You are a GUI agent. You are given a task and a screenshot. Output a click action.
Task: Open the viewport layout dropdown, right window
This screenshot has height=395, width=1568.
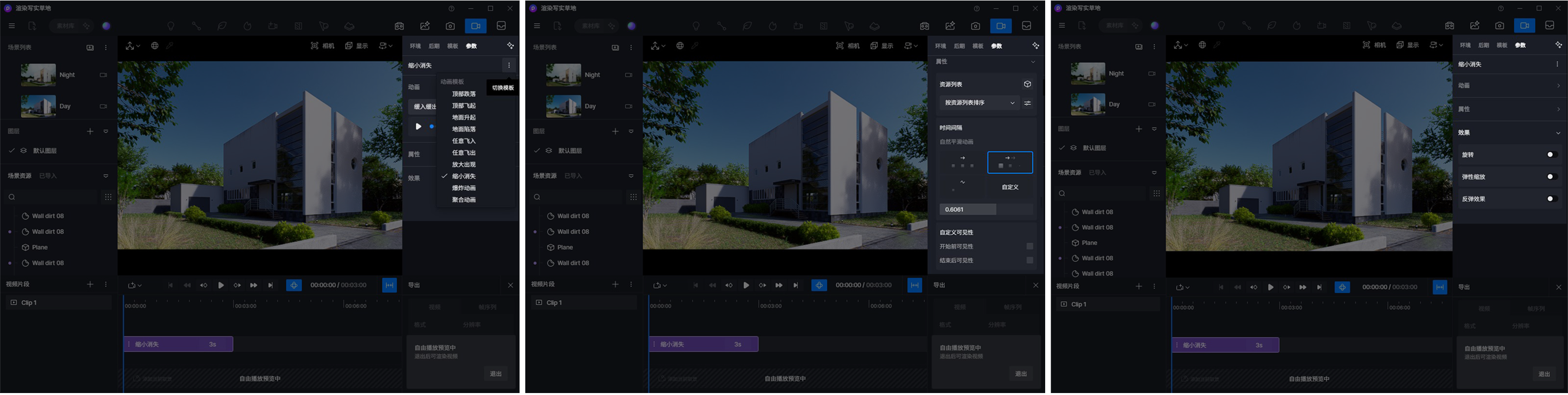coord(1437,45)
